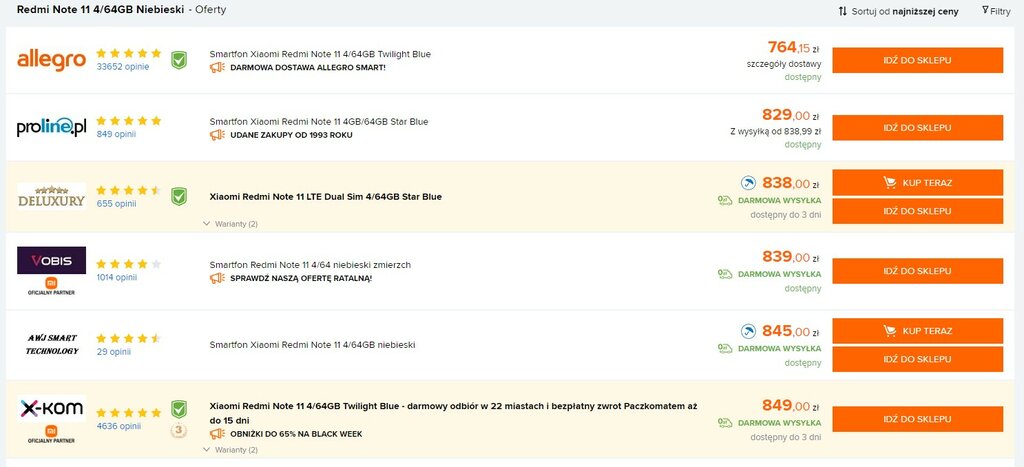This screenshot has width=1024, height=467.
Task: Click the free delivery truck icon for Vobis
Action: [725, 274]
